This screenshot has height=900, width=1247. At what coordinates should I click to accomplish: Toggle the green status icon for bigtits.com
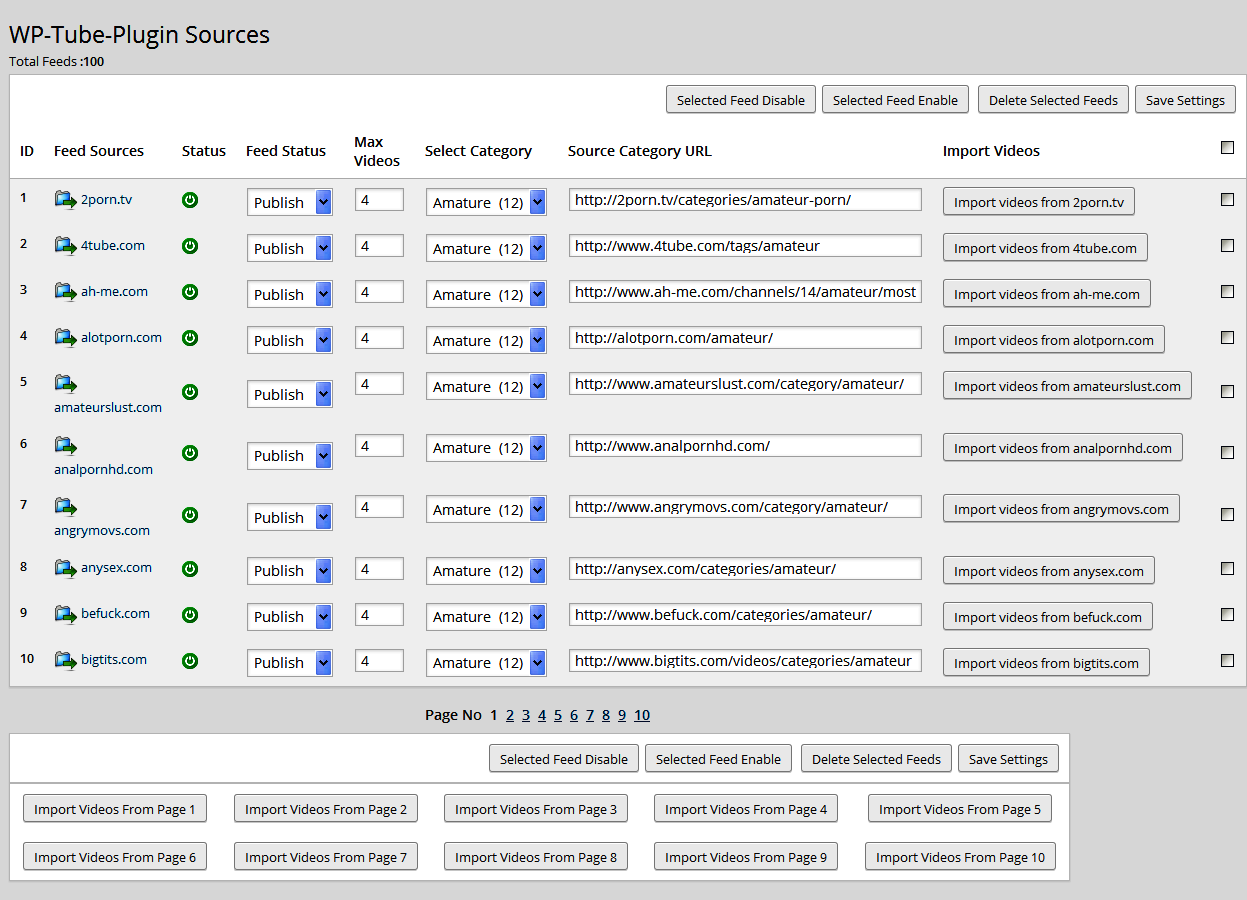tap(190, 661)
